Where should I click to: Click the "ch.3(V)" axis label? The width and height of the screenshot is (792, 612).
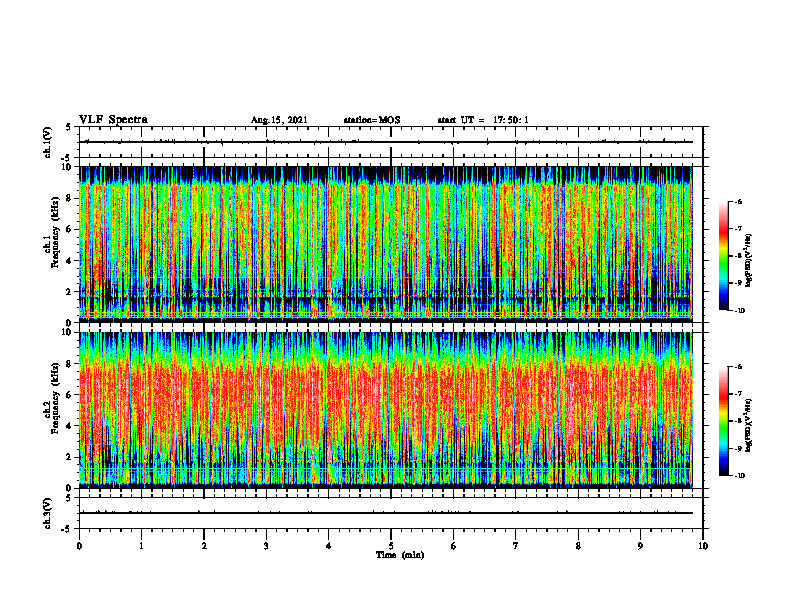[x=47, y=513]
